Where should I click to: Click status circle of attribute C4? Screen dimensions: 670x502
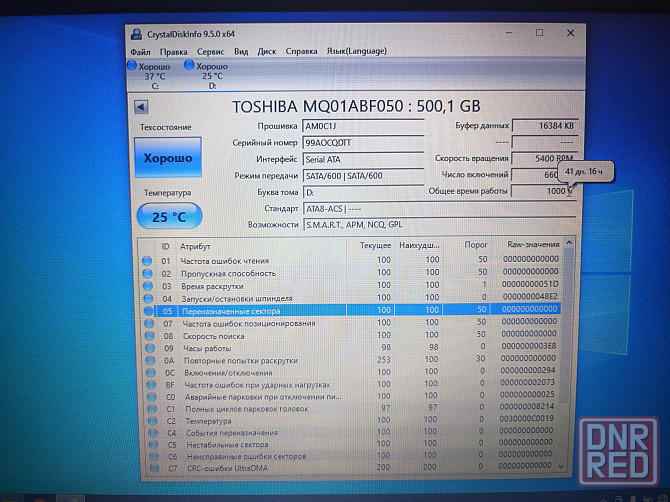coord(153,433)
